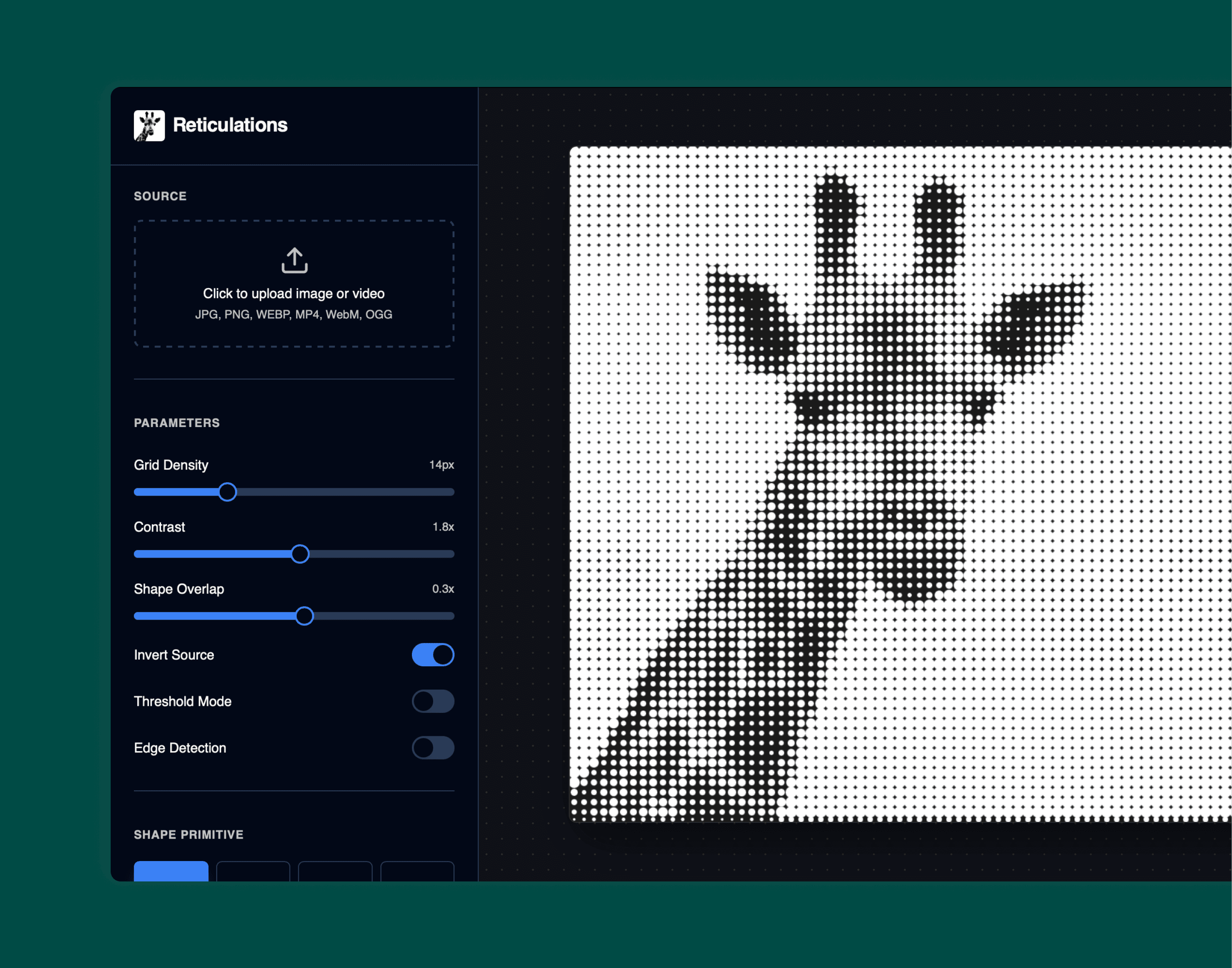Disable the Invert Source toggle
Image resolution: width=1232 pixels, height=968 pixels.
pyautogui.click(x=433, y=655)
